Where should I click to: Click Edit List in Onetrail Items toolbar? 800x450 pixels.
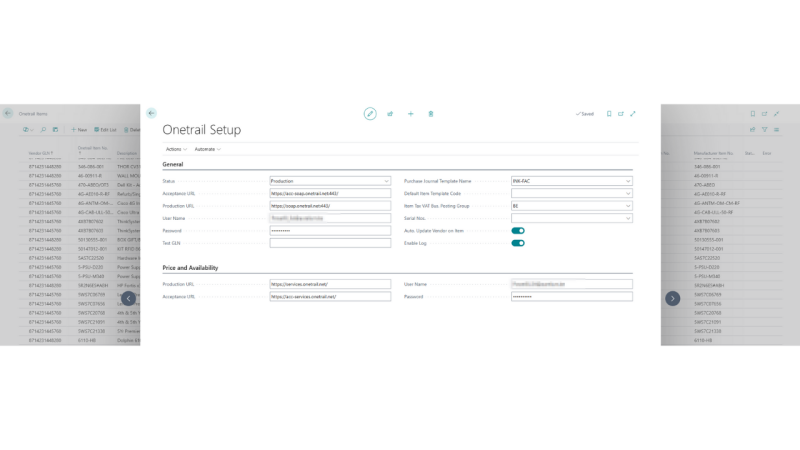point(105,130)
